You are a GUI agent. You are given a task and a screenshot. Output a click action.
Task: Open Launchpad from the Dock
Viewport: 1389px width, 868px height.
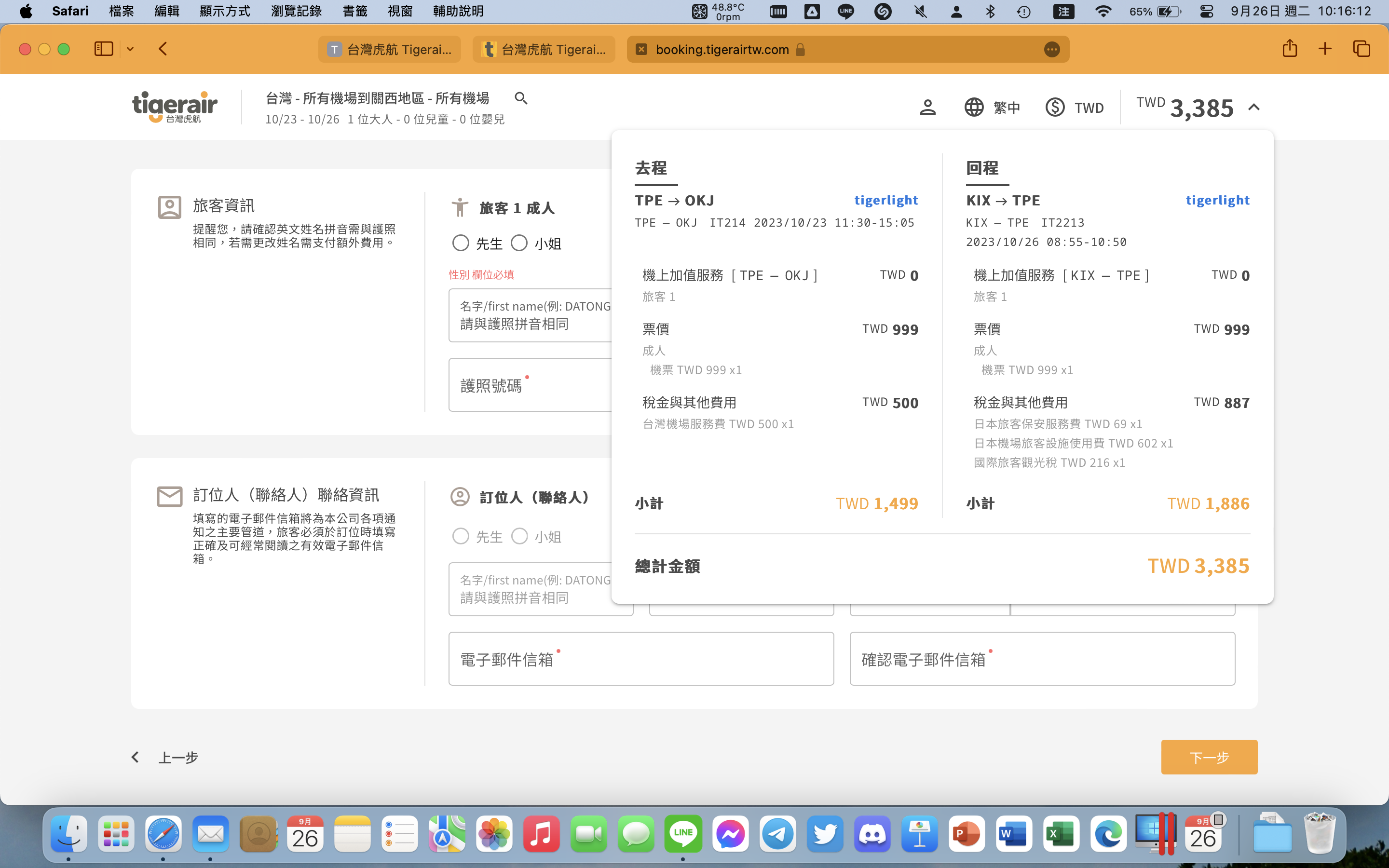[x=116, y=834]
